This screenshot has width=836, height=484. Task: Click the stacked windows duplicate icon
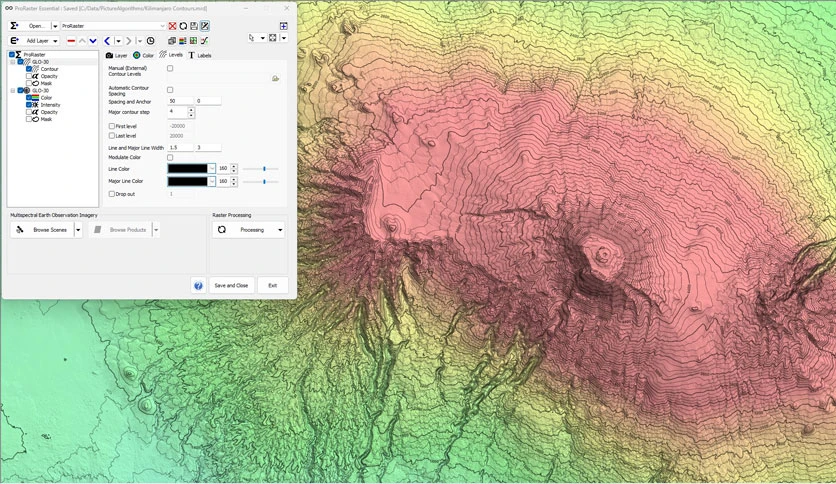172,41
